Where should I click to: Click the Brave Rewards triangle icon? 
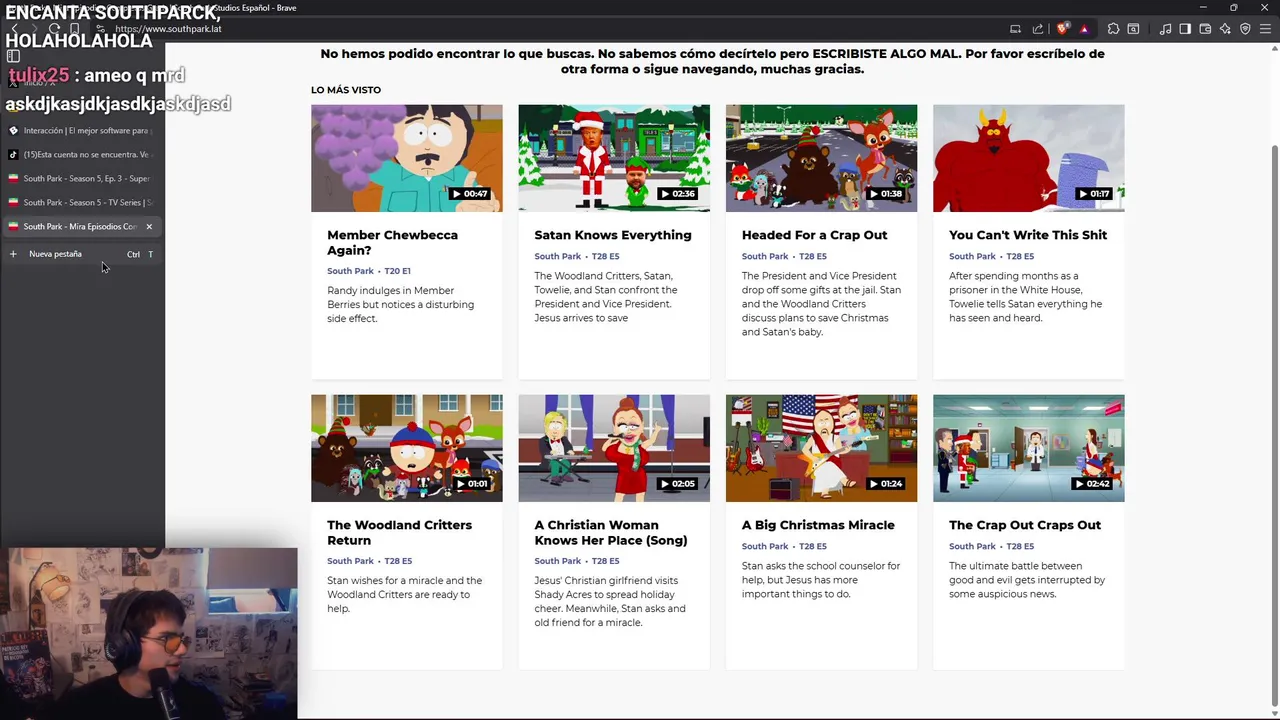tap(1084, 29)
